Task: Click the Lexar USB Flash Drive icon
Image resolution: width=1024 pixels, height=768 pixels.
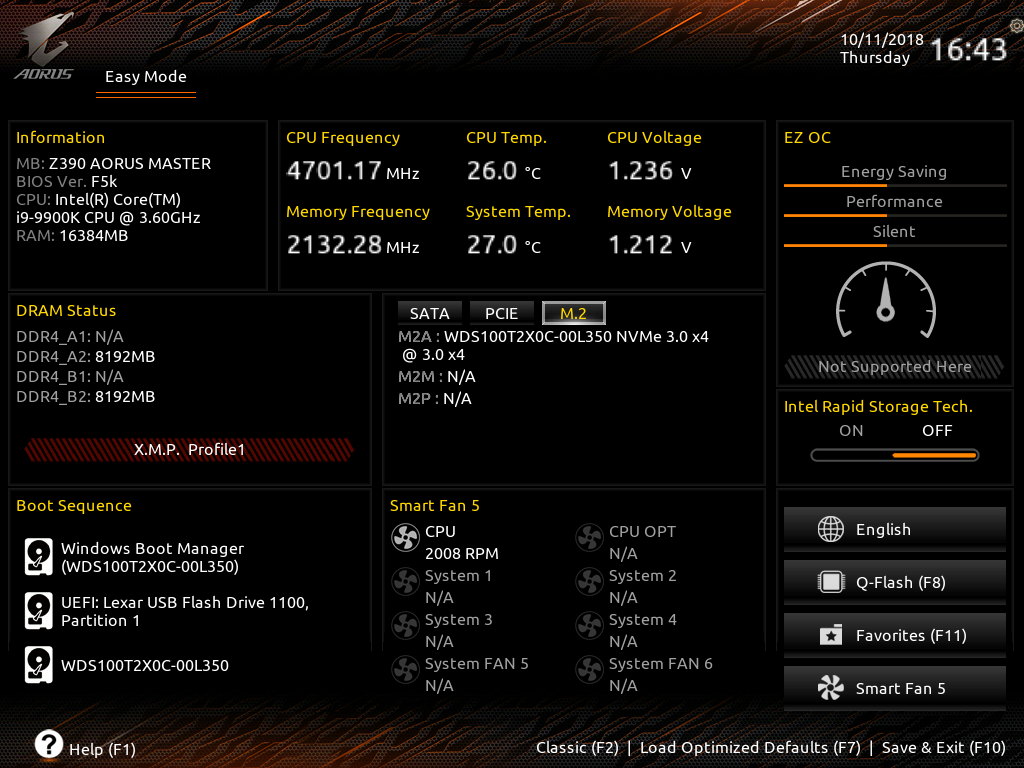Action: (x=39, y=611)
